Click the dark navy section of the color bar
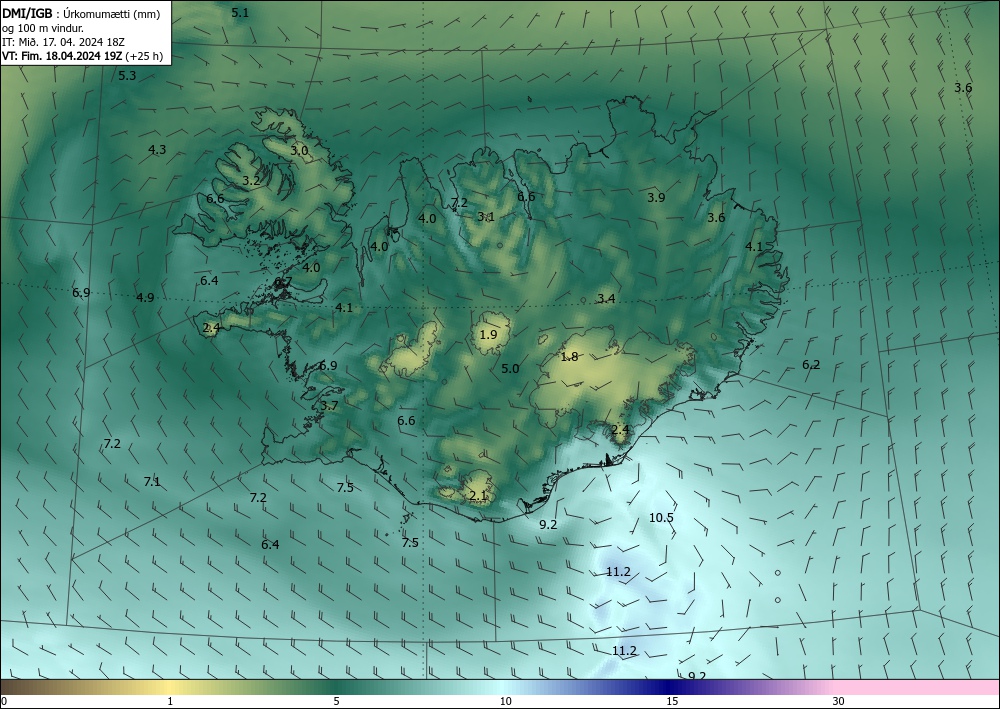 (x=670, y=687)
